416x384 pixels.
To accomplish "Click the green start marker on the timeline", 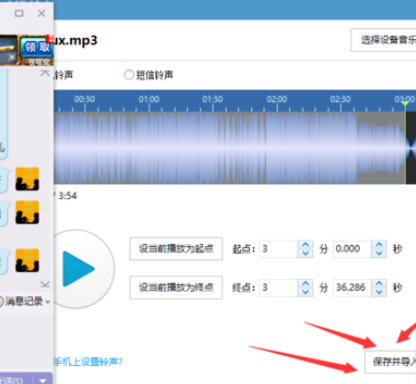I will [405, 104].
